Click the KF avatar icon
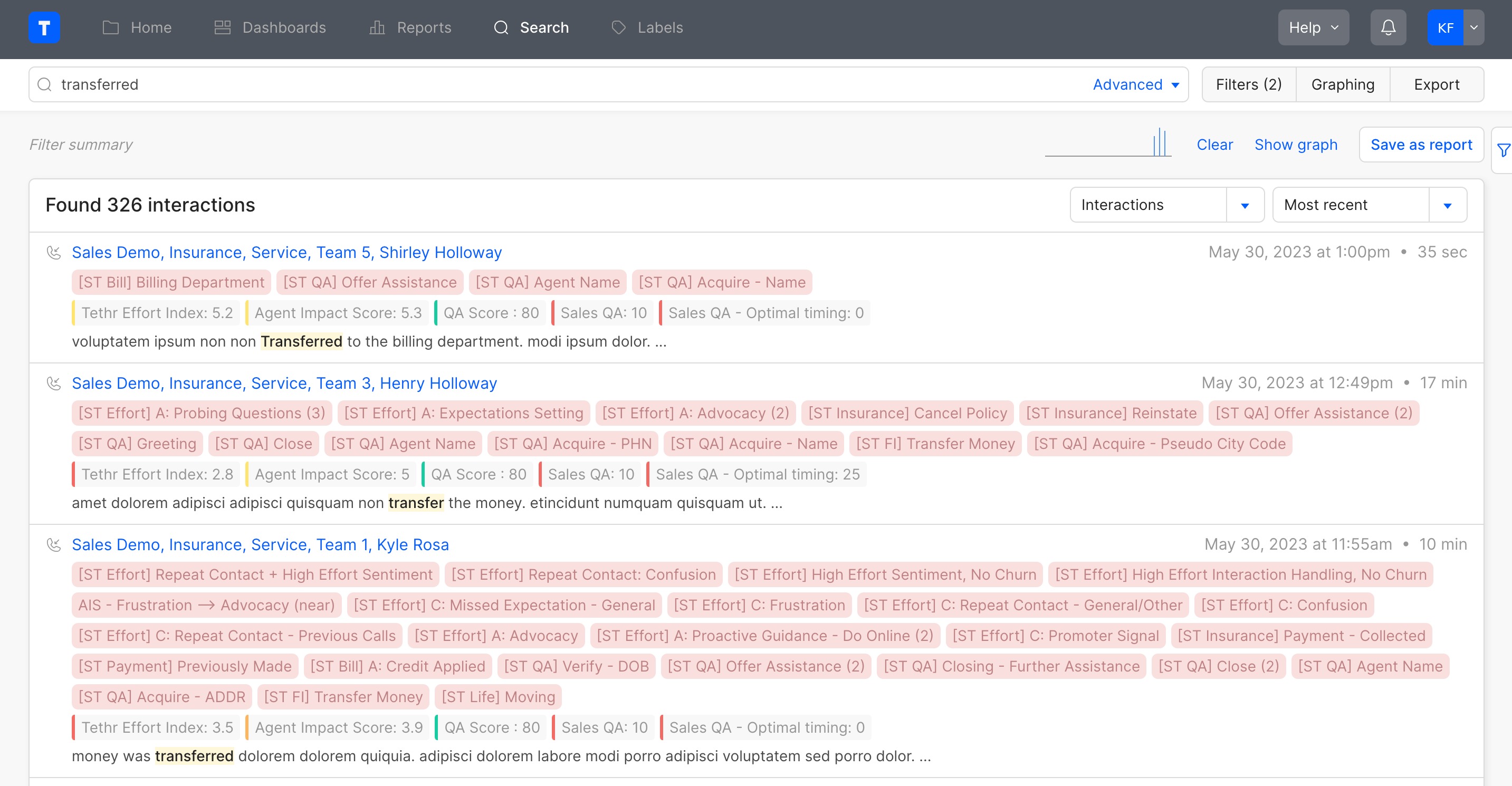 click(x=1447, y=27)
